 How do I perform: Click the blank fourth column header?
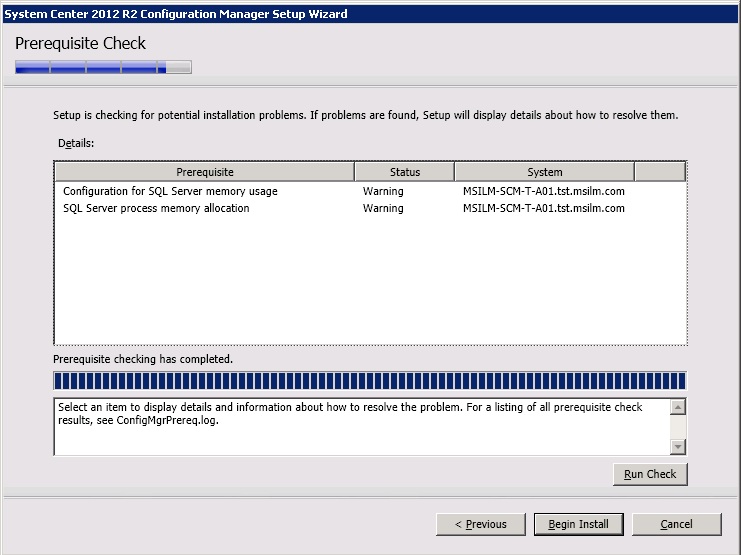659,172
